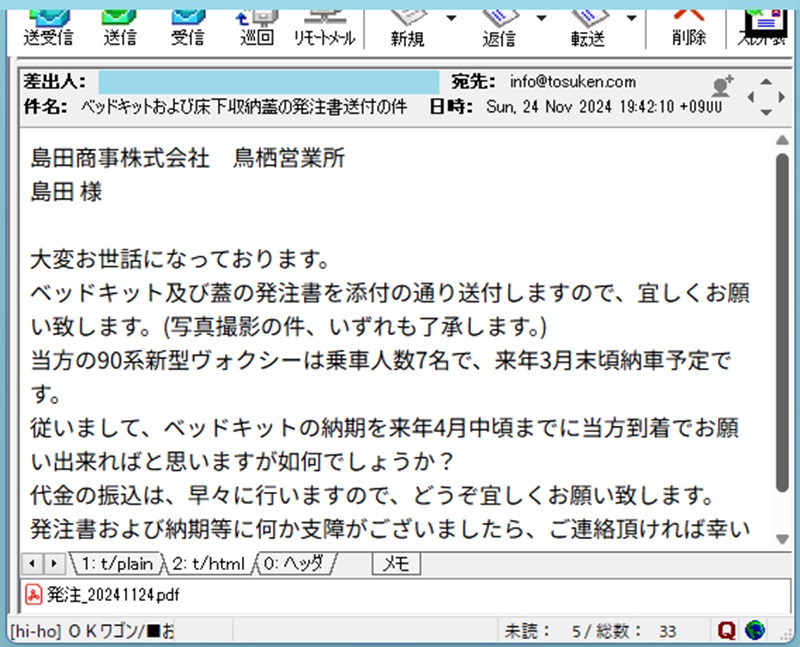The width and height of the screenshot is (800, 647).
Task: Click the 巡回 toolbar icon
Action: pyautogui.click(x=257, y=25)
